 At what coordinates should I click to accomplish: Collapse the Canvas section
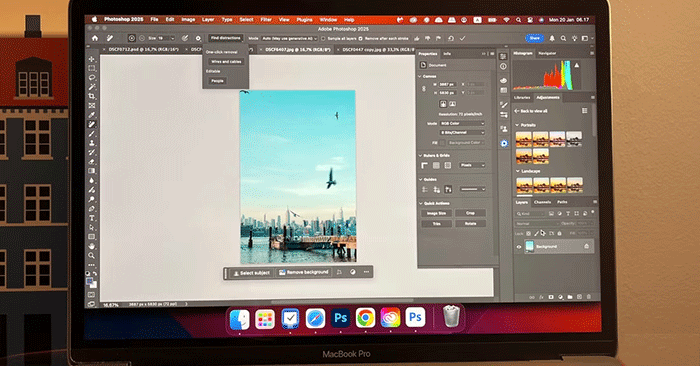click(420, 76)
